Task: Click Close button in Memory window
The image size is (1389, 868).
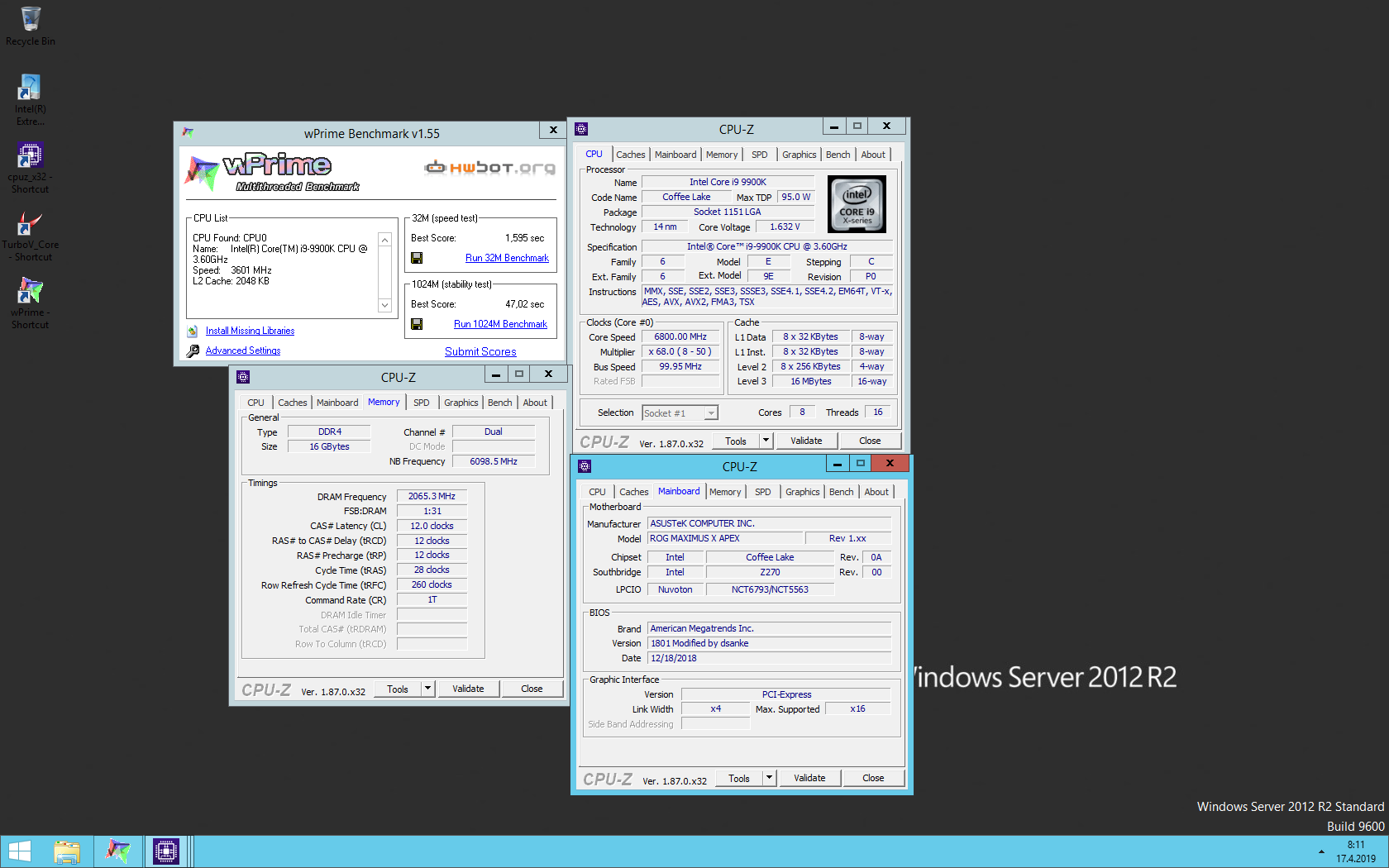Action: 532,689
